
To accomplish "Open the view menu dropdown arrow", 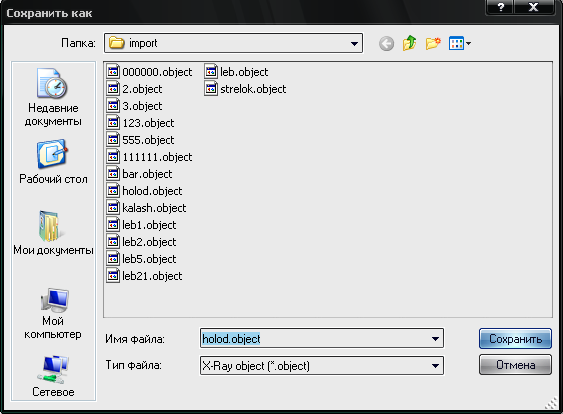I will [x=468, y=44].
